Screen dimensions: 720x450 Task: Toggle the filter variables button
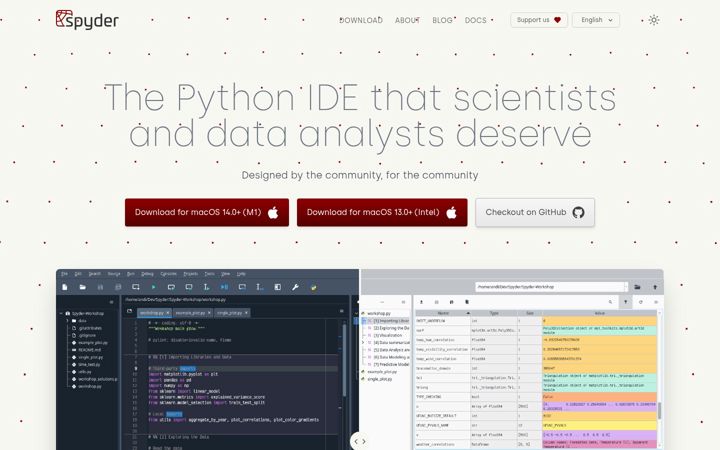pos(625,302)
